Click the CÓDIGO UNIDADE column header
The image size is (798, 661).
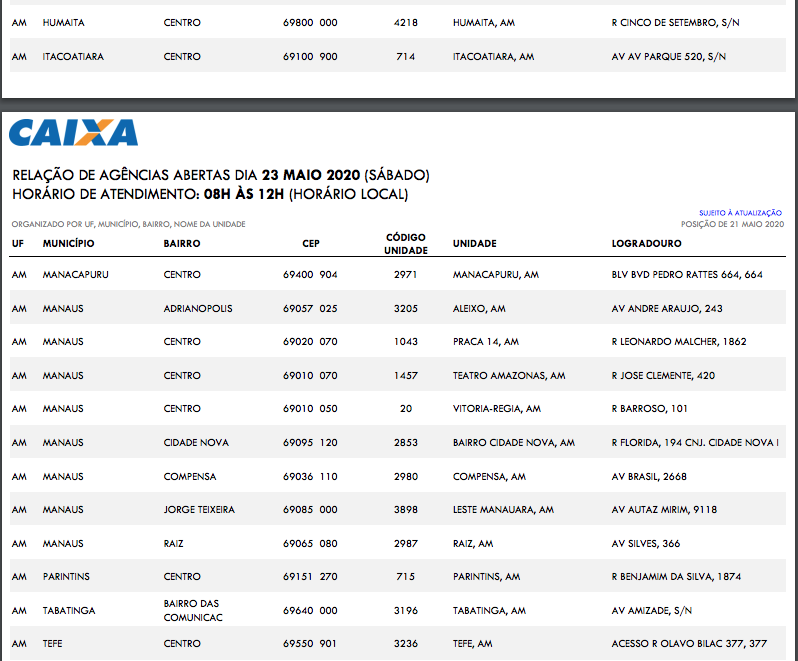[406, 244]
